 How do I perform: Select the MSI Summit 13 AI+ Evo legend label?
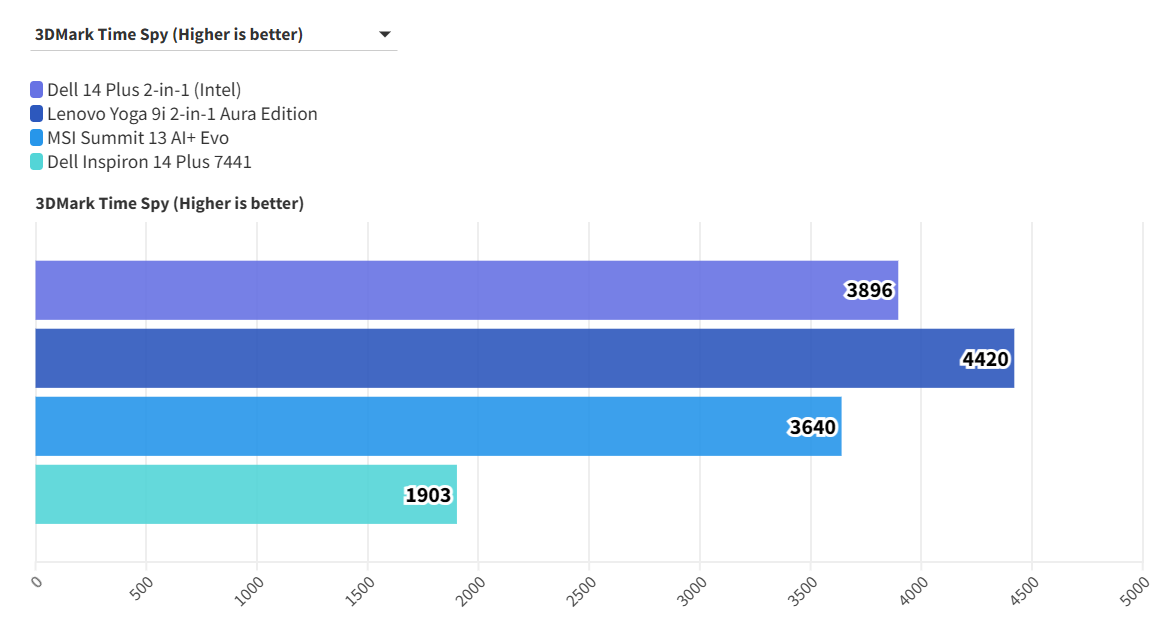click(x=138, y=138)
